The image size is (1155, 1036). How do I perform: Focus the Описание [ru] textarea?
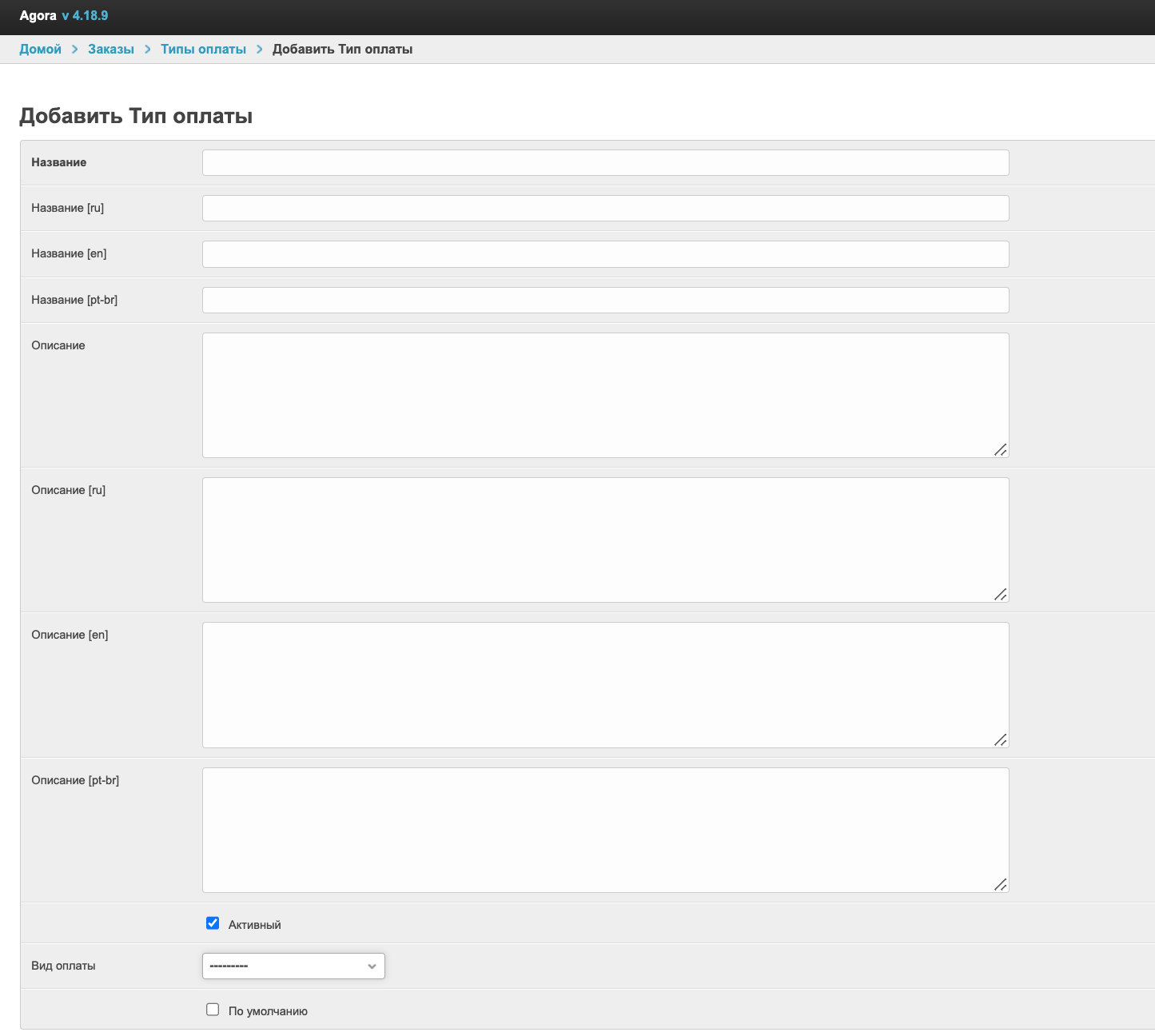tap(605, 540)
